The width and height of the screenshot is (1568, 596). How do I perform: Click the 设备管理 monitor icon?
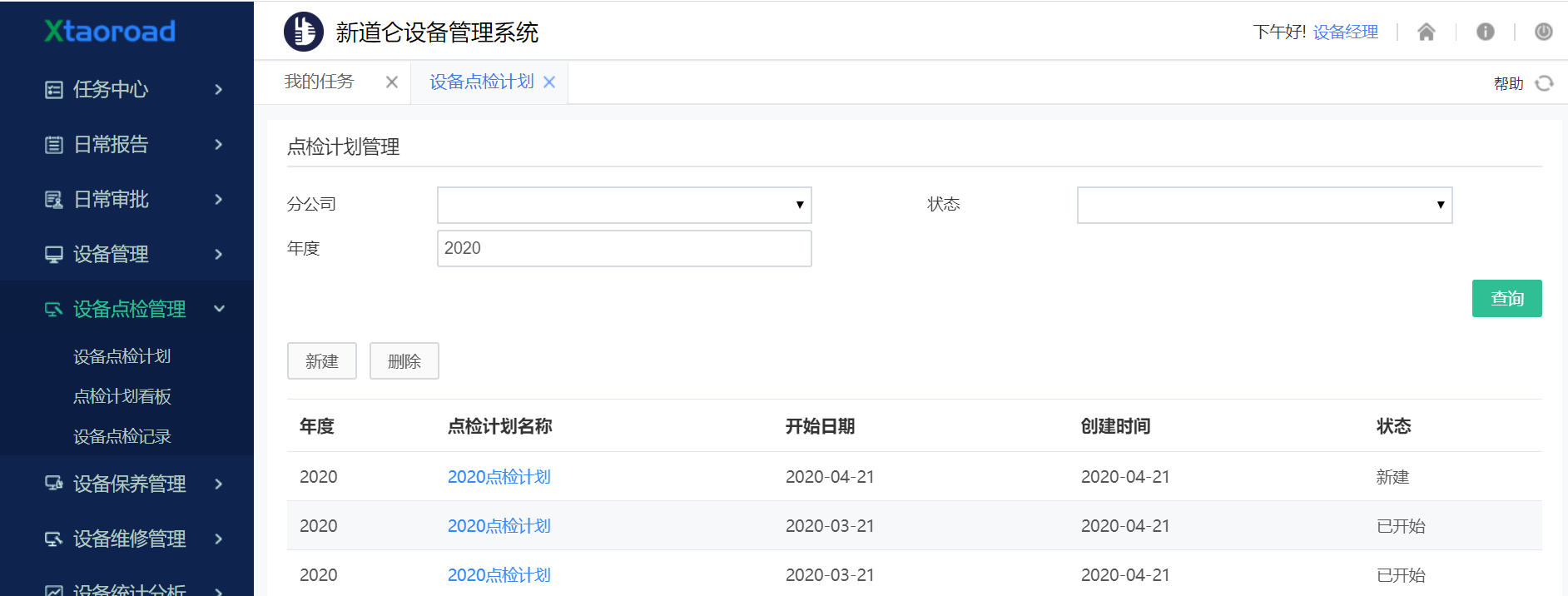coord(54,255)
